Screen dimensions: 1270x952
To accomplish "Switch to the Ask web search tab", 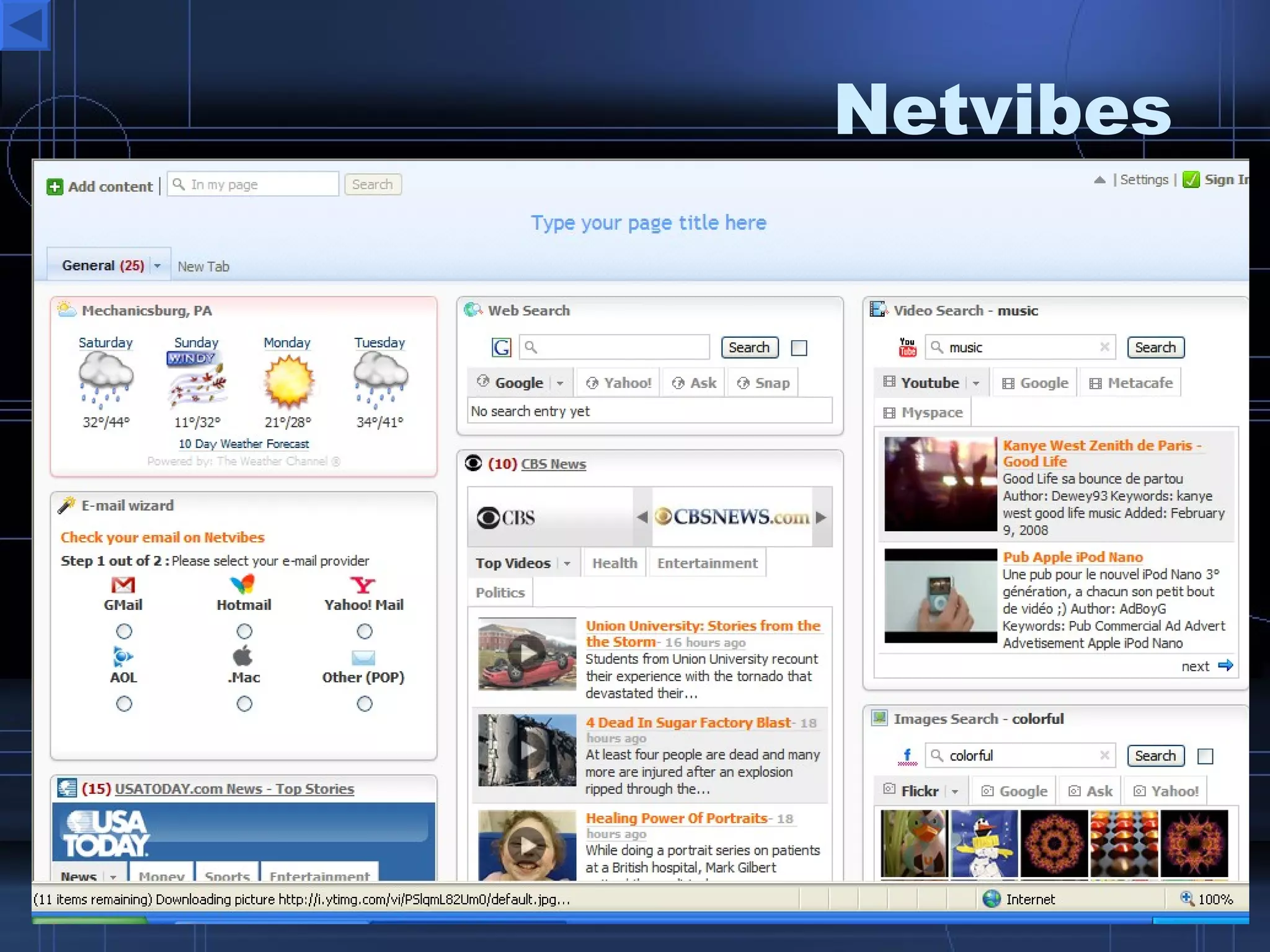I will [695, 383].
